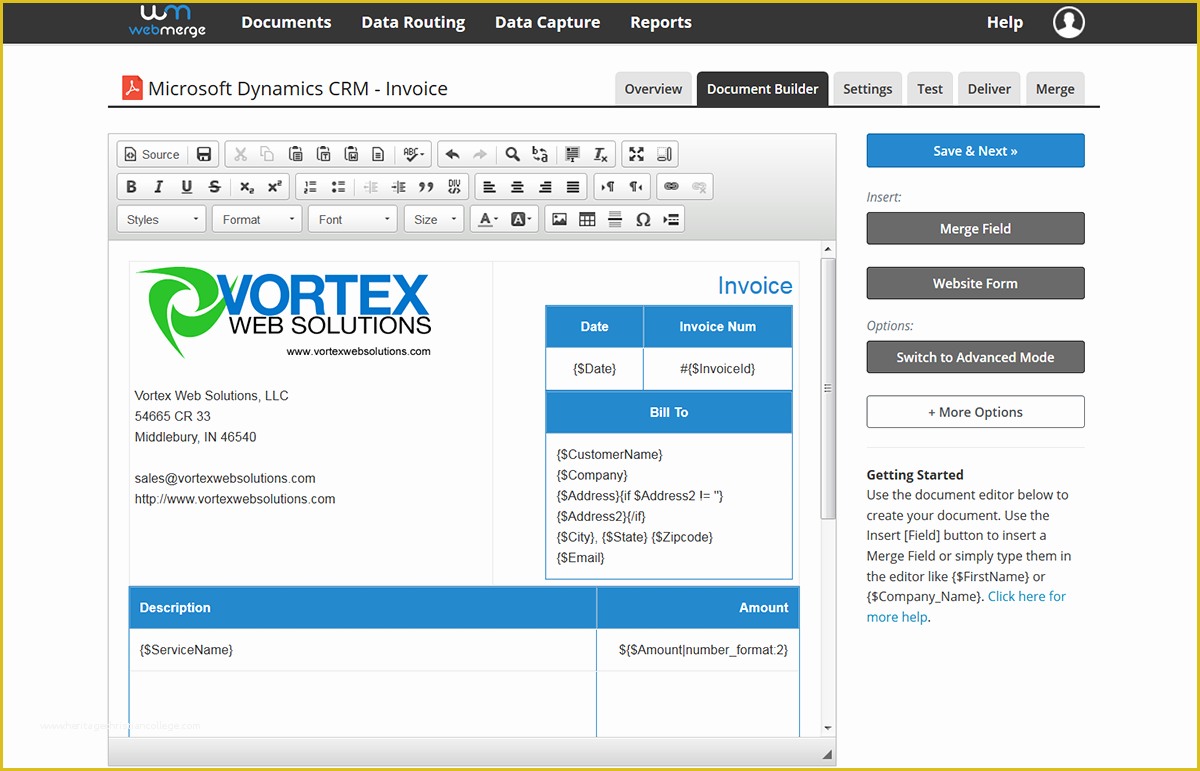Click the Paste clipboard icon
1200x771 pixels.
coord(295,154)
